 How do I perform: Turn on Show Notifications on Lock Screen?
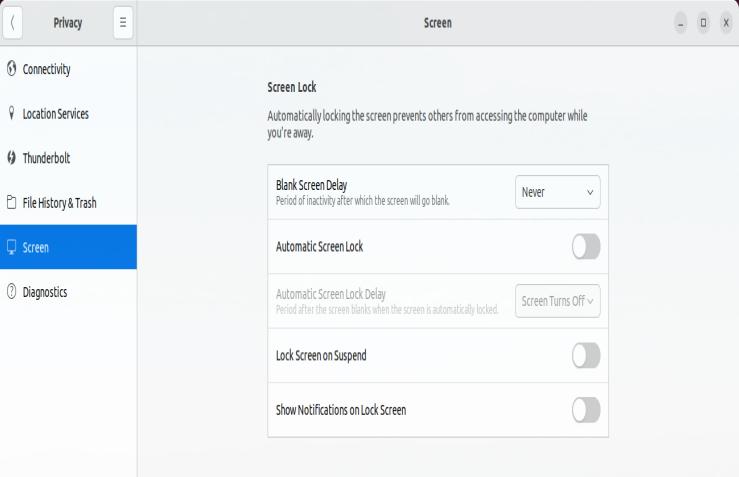tap(586, 409)
